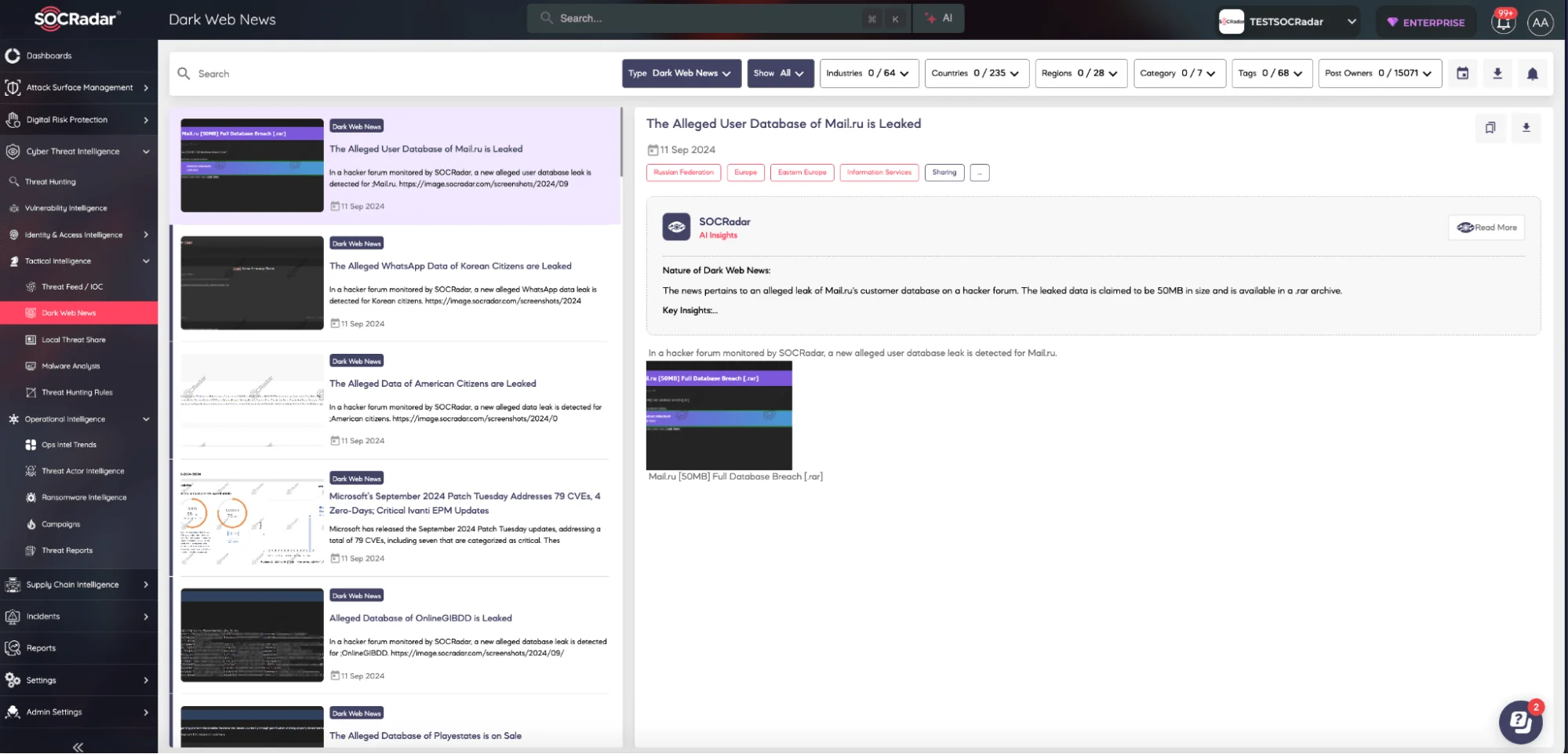This screenshot has height=754, width=1568.
Task: Open the Category filter dropdown
Action: click(x=1179, y=74)
